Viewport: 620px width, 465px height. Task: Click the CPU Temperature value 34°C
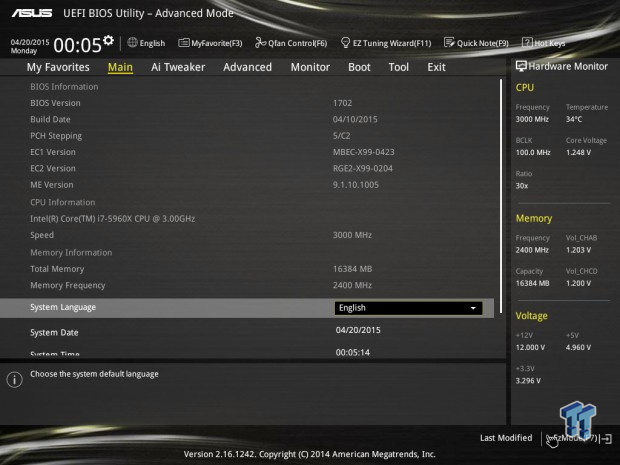574,119
